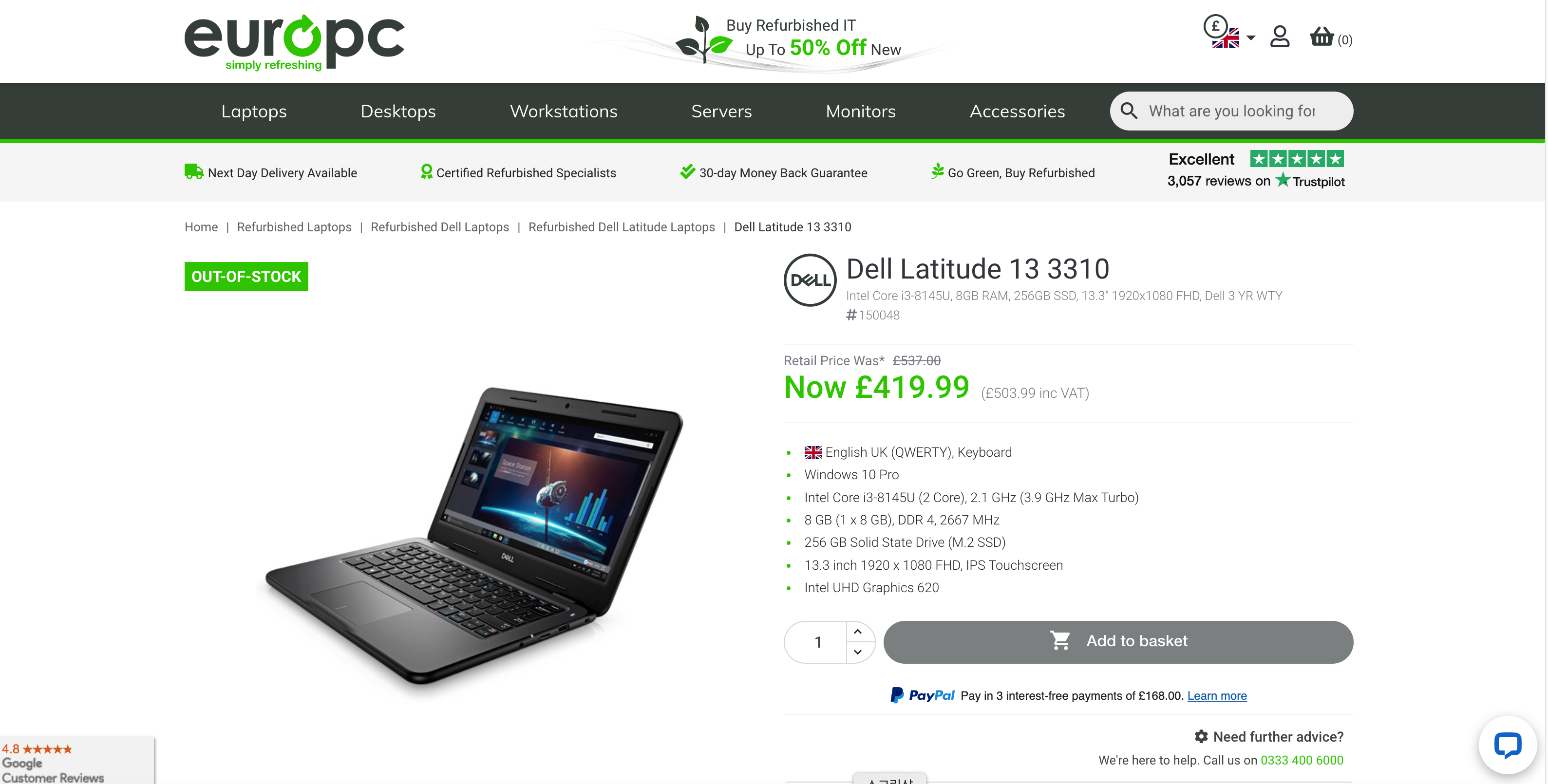The height and width of the screenshot is (784, 1548).
Task: Click the europc logo
Action: pos(295,42)
